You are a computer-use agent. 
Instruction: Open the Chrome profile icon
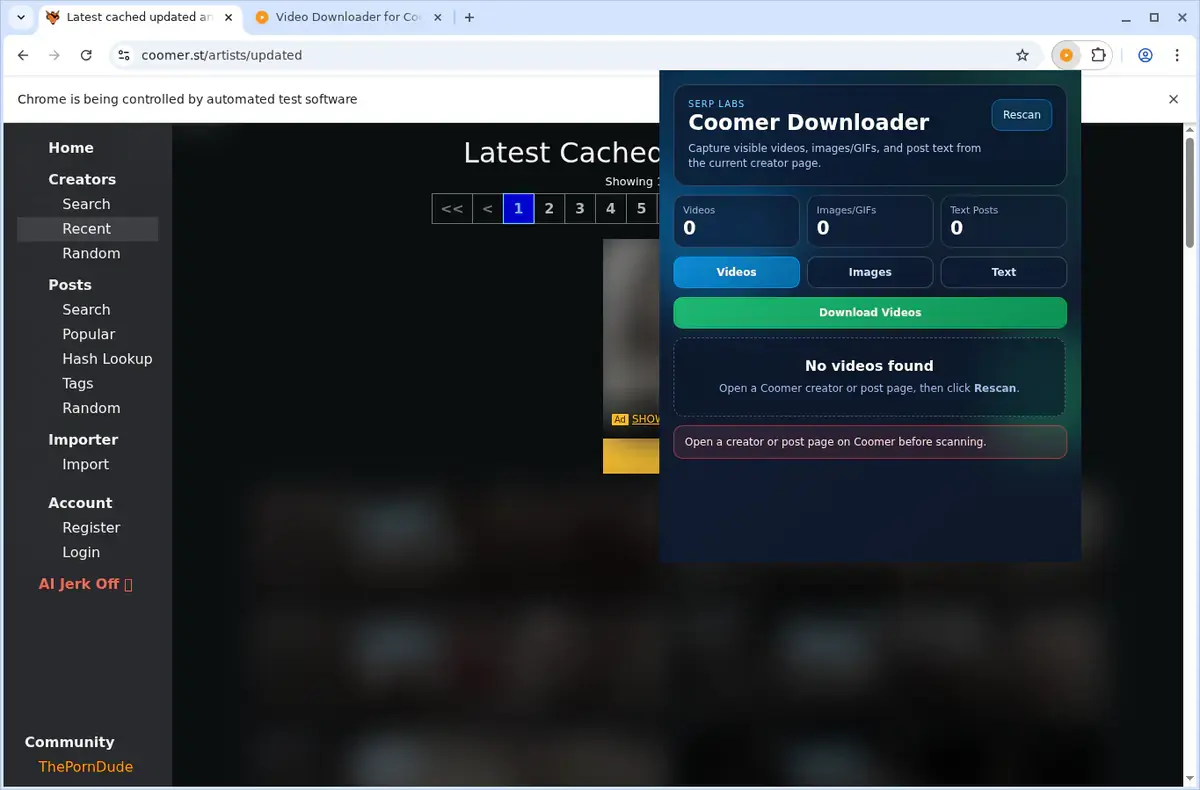1146,56
